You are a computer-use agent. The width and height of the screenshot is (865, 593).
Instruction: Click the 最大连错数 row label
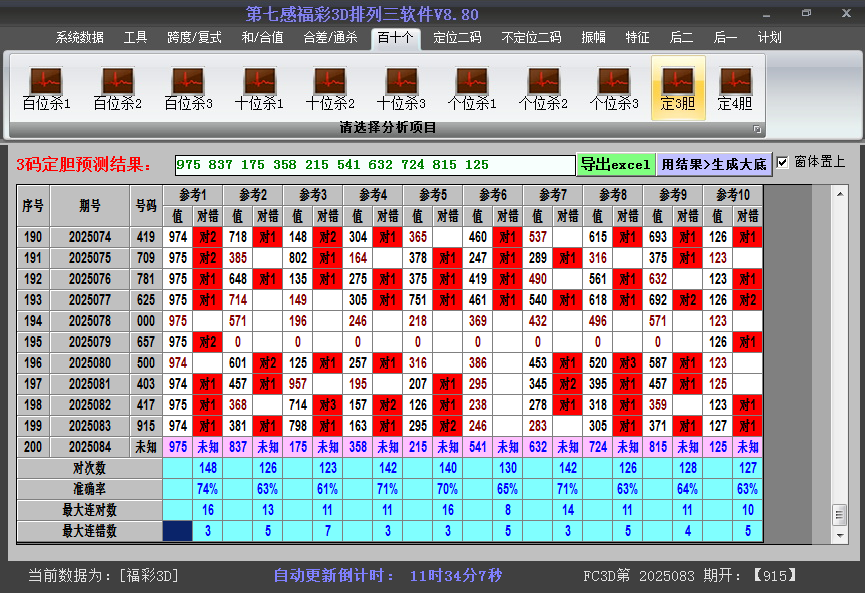coord(89,531)
